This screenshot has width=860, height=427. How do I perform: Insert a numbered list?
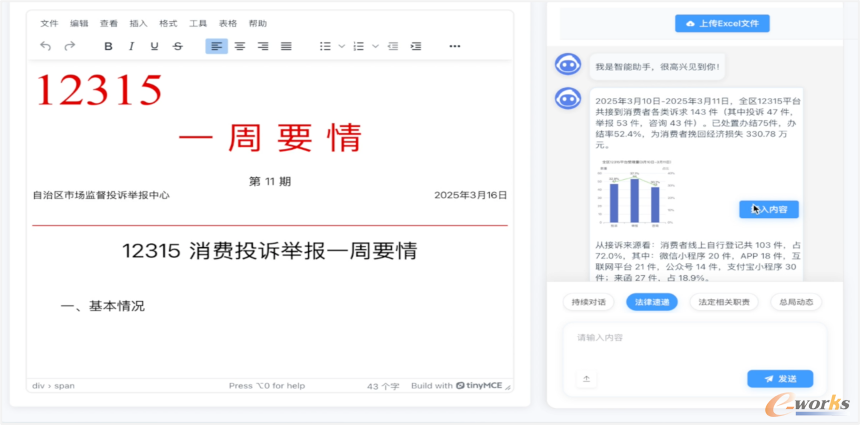(359, 46)
